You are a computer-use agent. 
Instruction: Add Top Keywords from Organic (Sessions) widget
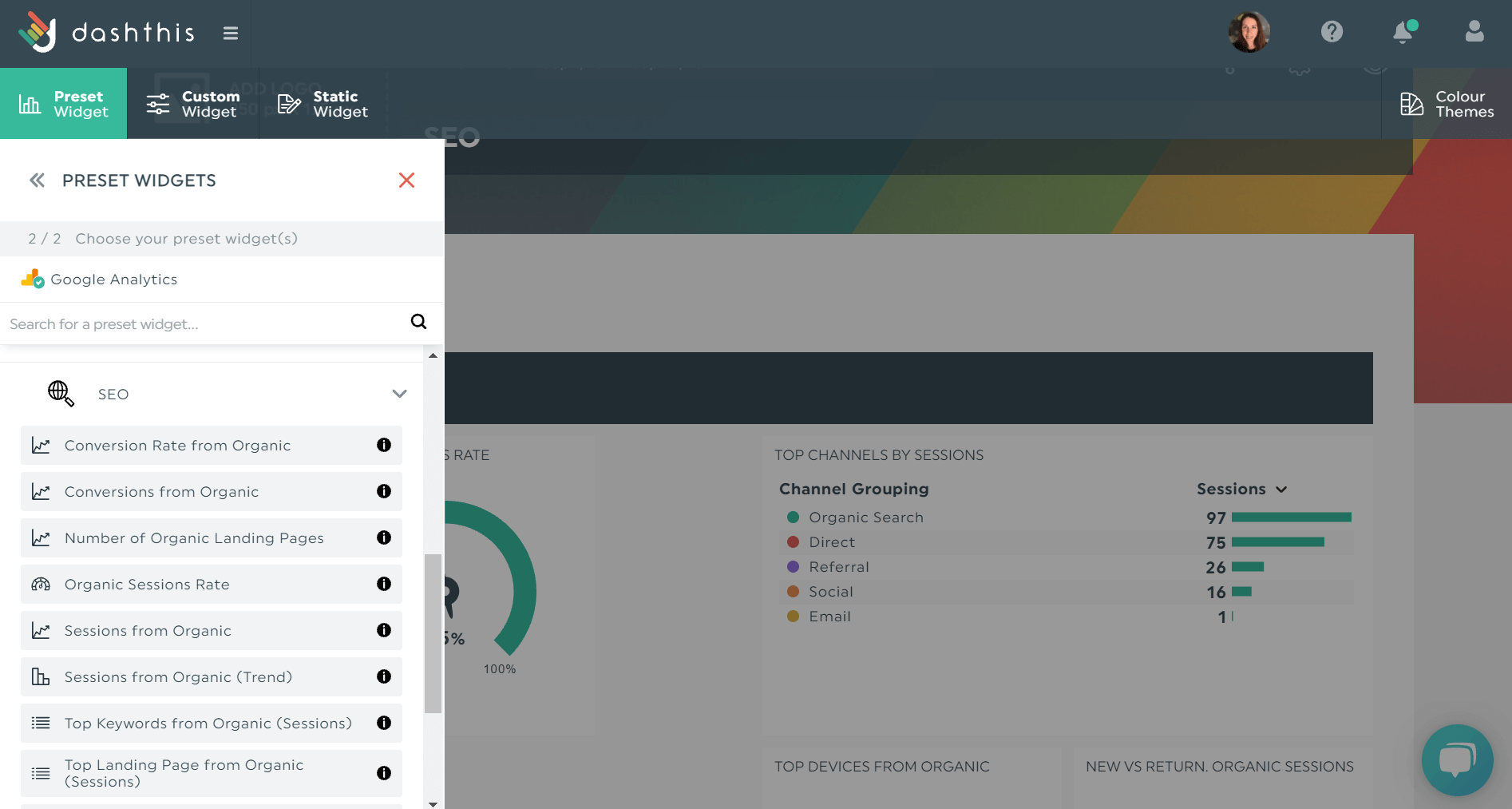pyautogui.click(x=212, y=723)
